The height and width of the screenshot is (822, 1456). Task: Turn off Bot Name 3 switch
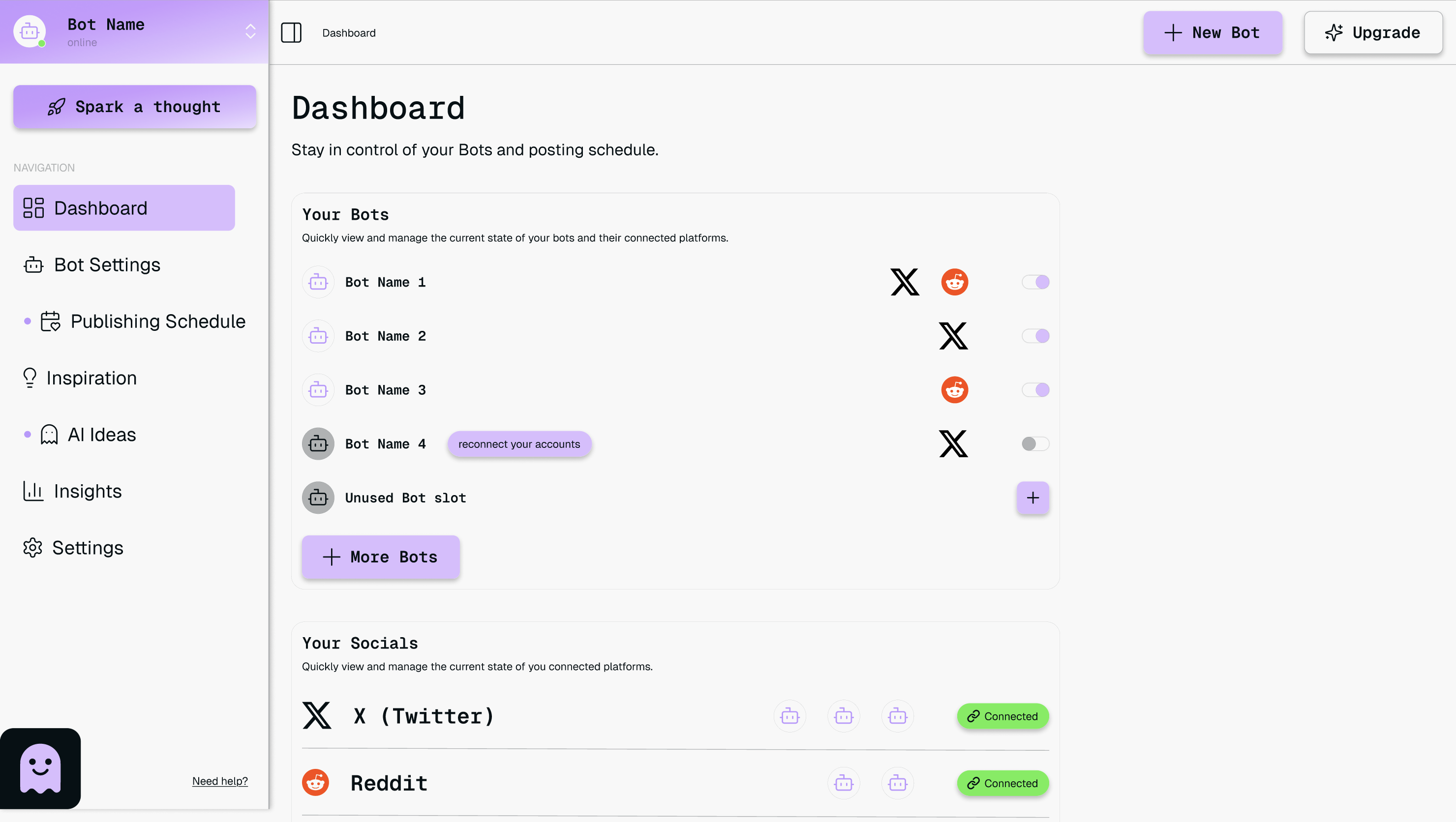click(1035, 390)
